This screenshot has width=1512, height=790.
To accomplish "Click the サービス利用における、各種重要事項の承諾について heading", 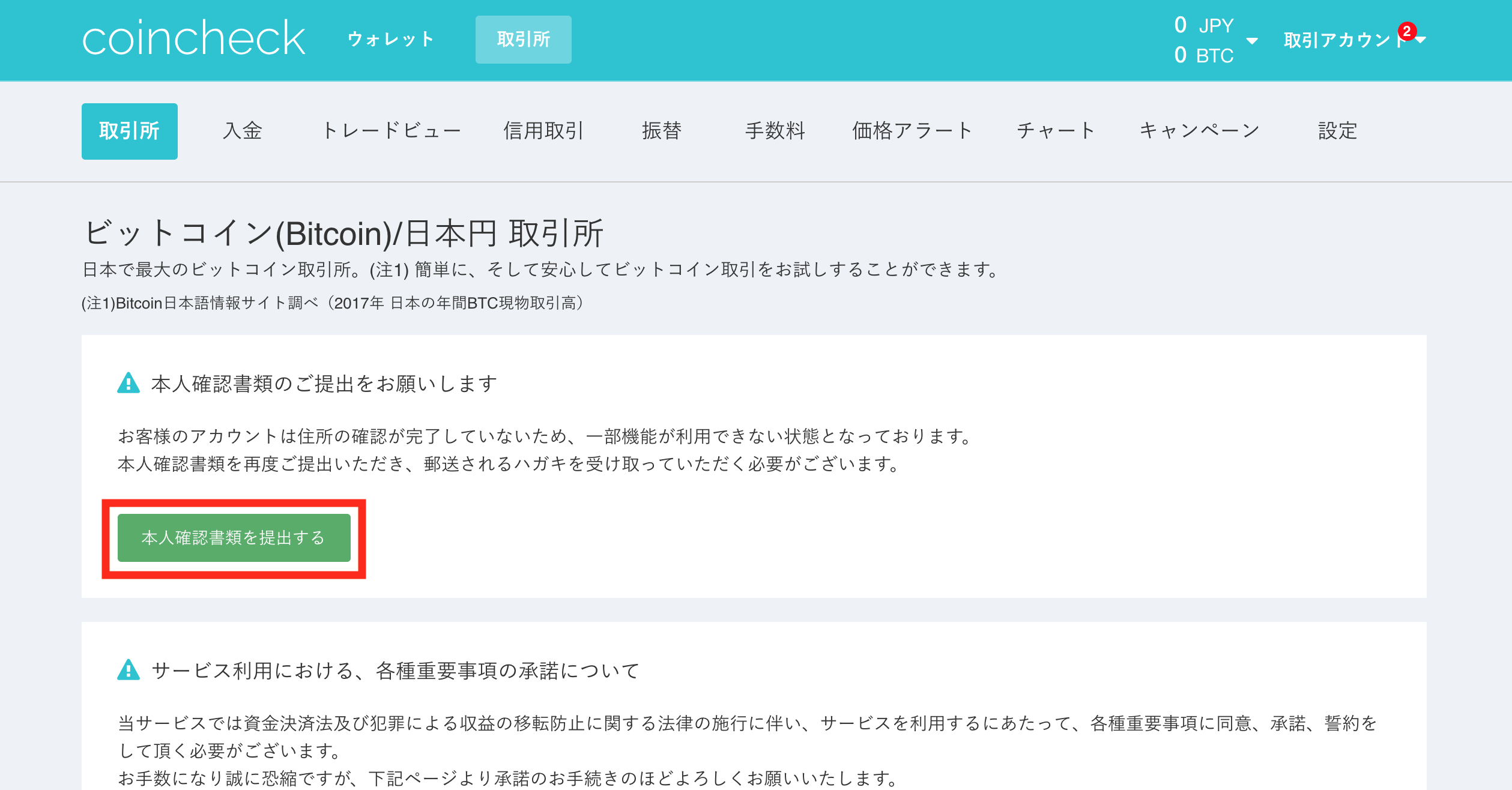I will [396, 670].
